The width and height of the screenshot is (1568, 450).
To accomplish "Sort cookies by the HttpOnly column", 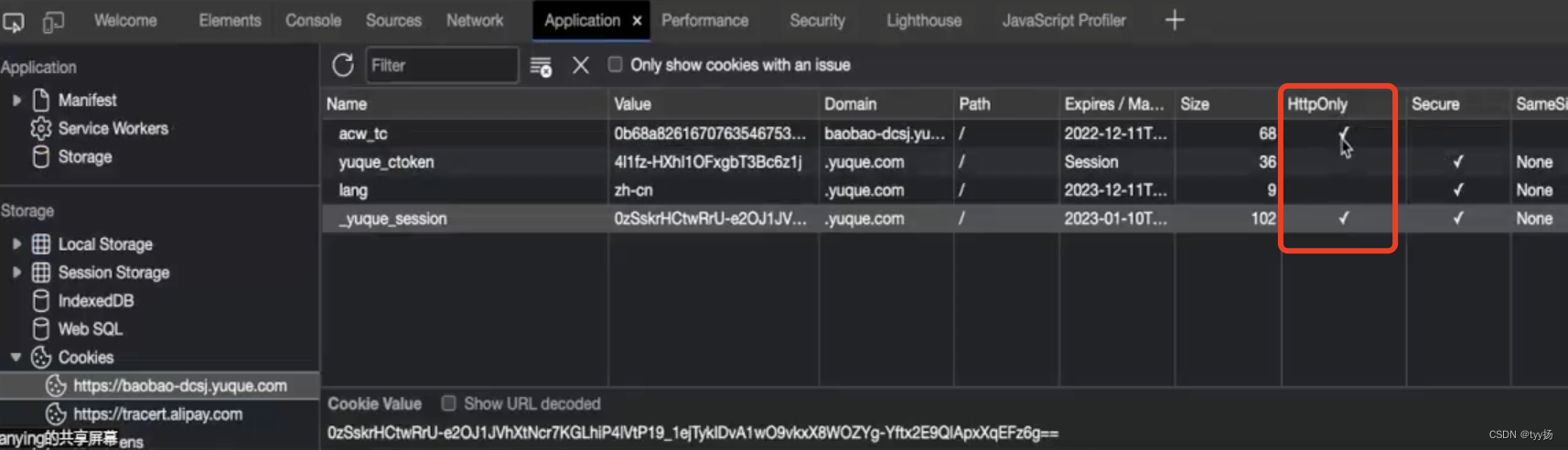I will [x=1343, y=104].
